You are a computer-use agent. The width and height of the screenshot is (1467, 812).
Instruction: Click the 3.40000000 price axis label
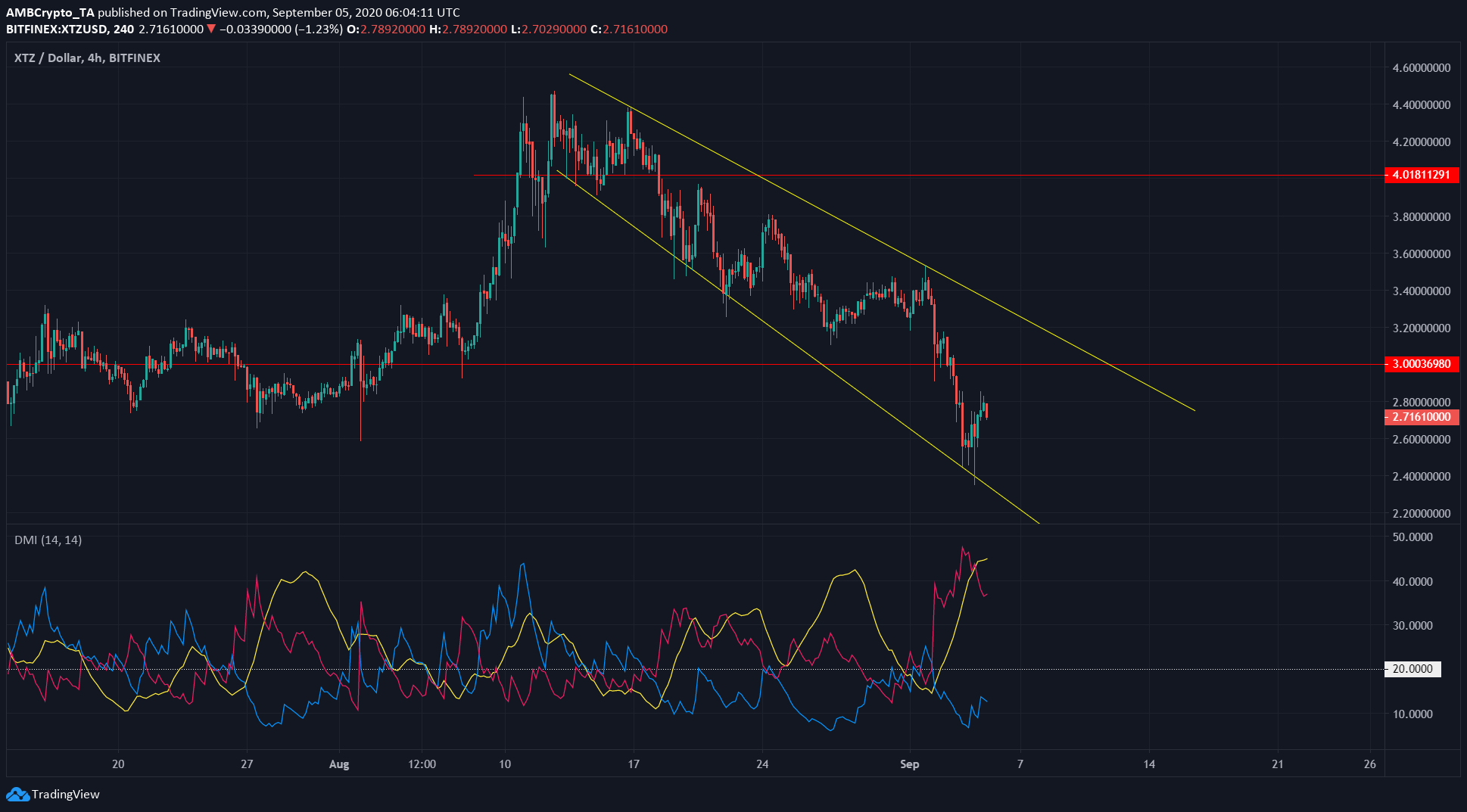pos(1422,291)
